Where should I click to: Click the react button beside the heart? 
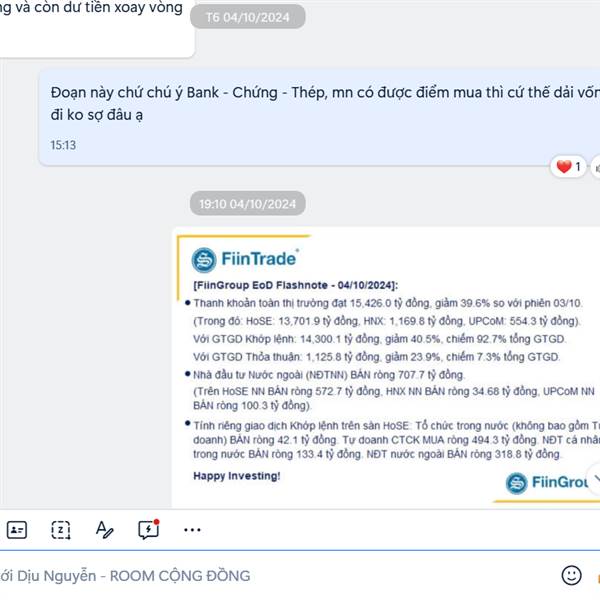[596, 167]
